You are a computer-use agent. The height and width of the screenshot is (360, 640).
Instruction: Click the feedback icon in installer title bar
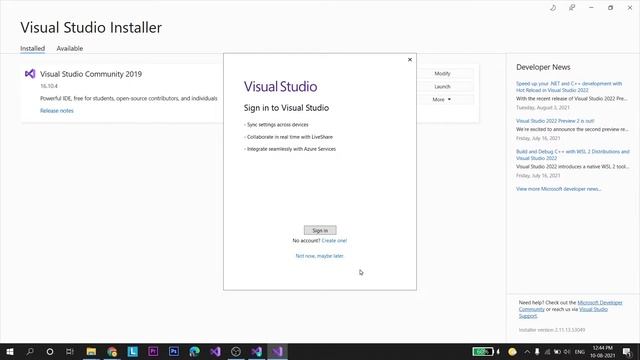click(x=572, y=8)
